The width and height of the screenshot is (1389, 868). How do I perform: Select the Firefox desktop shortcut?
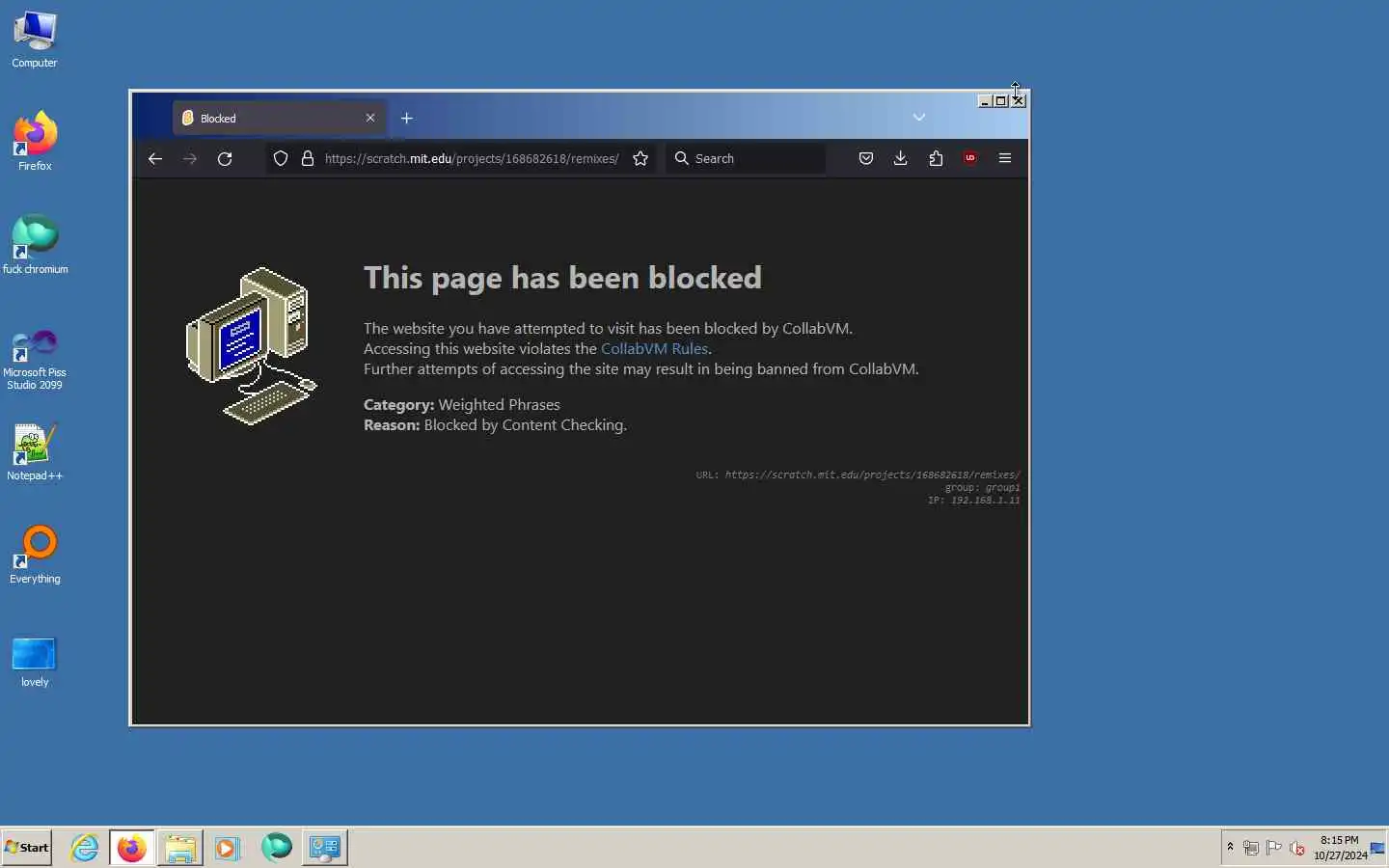tap(35, 142)
